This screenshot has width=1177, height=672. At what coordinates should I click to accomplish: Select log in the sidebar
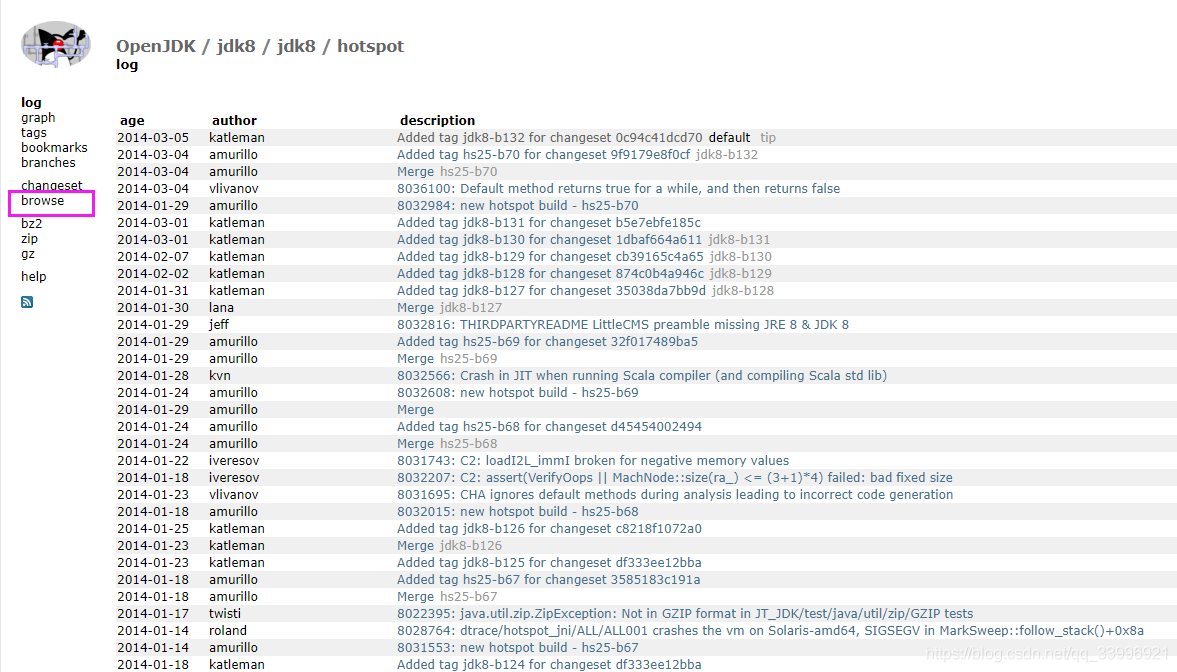point(31,102)
